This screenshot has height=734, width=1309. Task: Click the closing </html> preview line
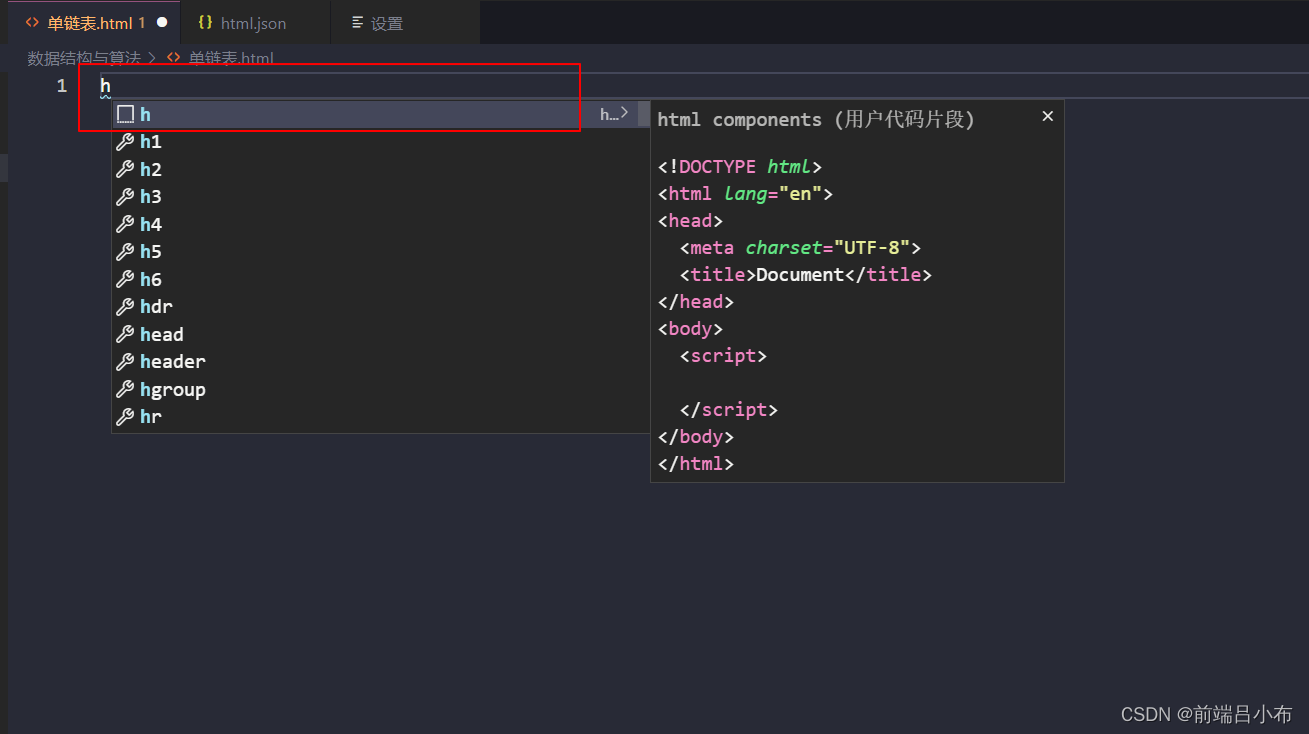[696, 464]
